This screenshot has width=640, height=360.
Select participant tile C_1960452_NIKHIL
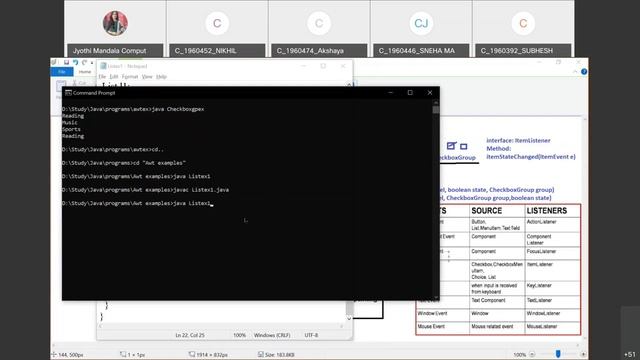click(x=217, y=29)
